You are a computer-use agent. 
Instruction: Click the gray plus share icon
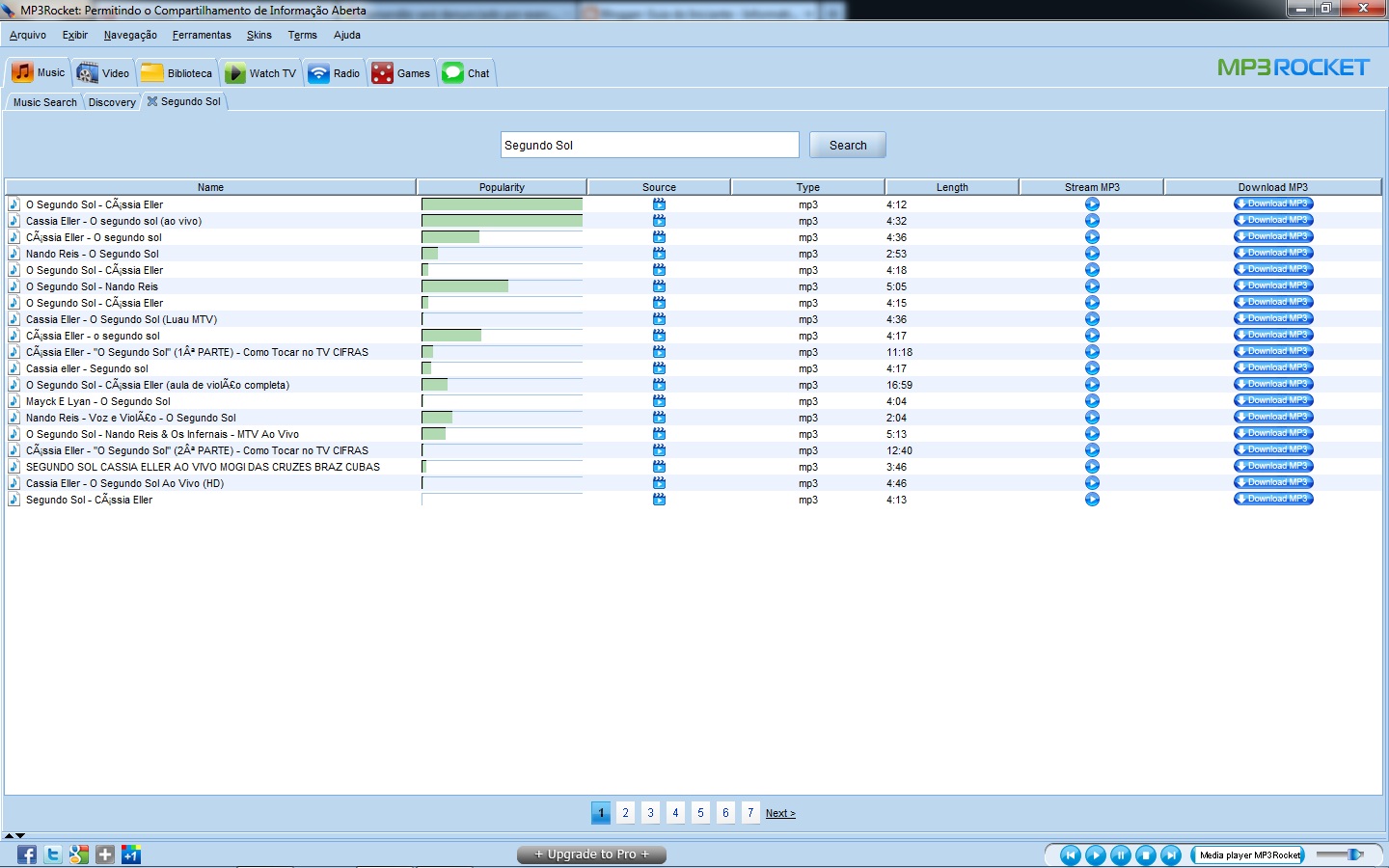click(105, 854)
